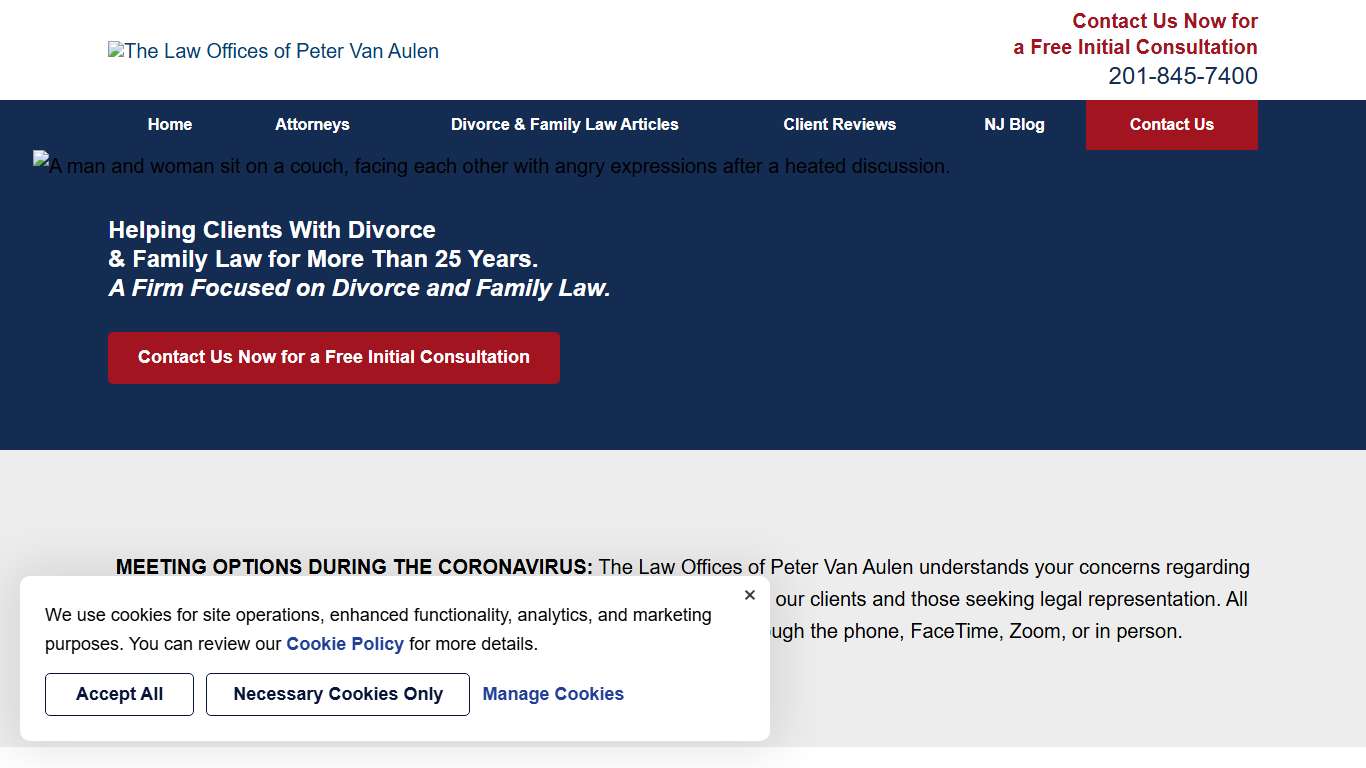Viewport: 1366px width, 768px height.
Task: Click the header free consultation text link
Action: click(x=1135, y=34)
